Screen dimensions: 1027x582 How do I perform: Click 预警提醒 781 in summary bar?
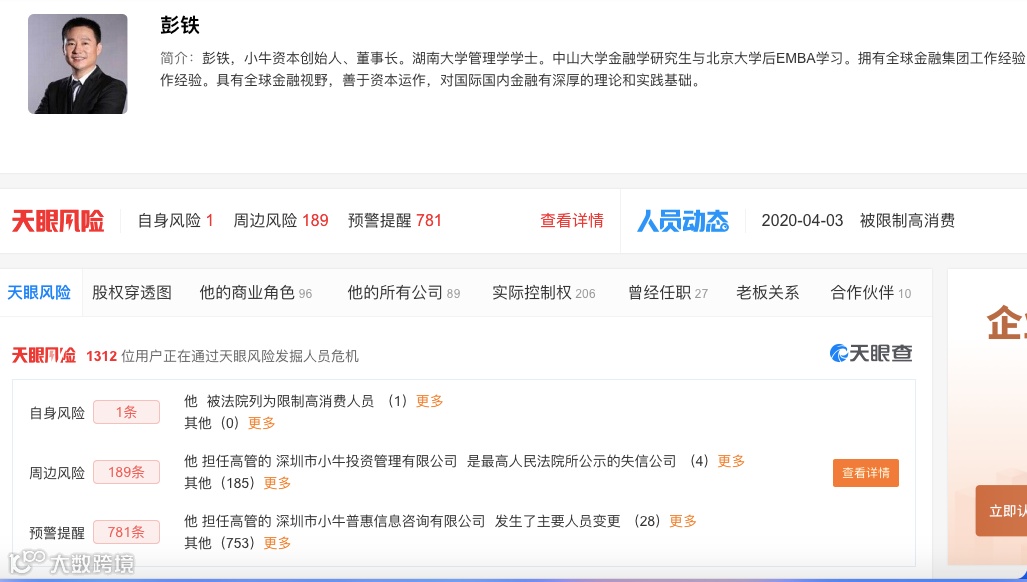click(395, 221)
